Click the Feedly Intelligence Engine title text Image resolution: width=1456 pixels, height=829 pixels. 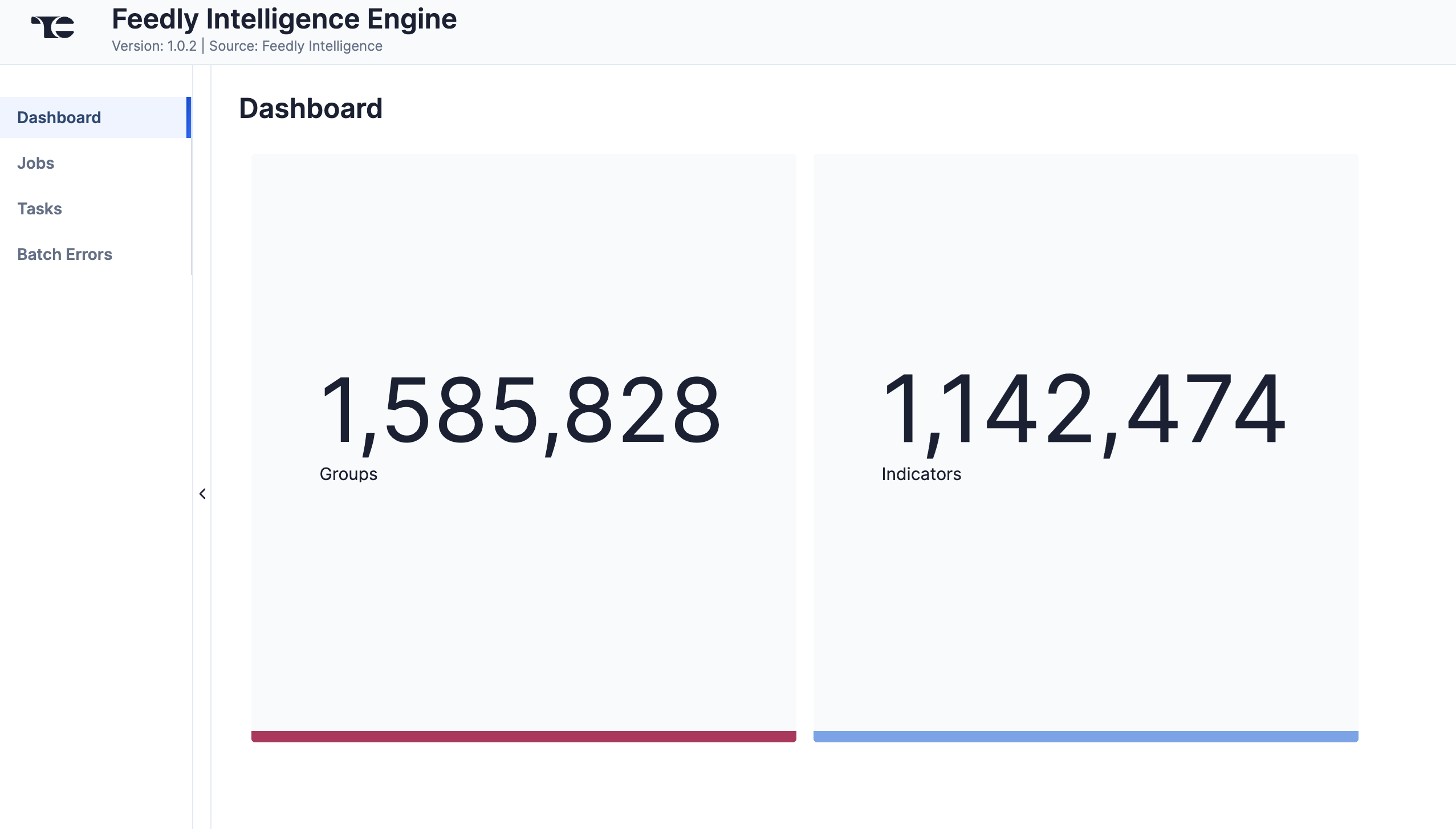(x=284, y=19)
